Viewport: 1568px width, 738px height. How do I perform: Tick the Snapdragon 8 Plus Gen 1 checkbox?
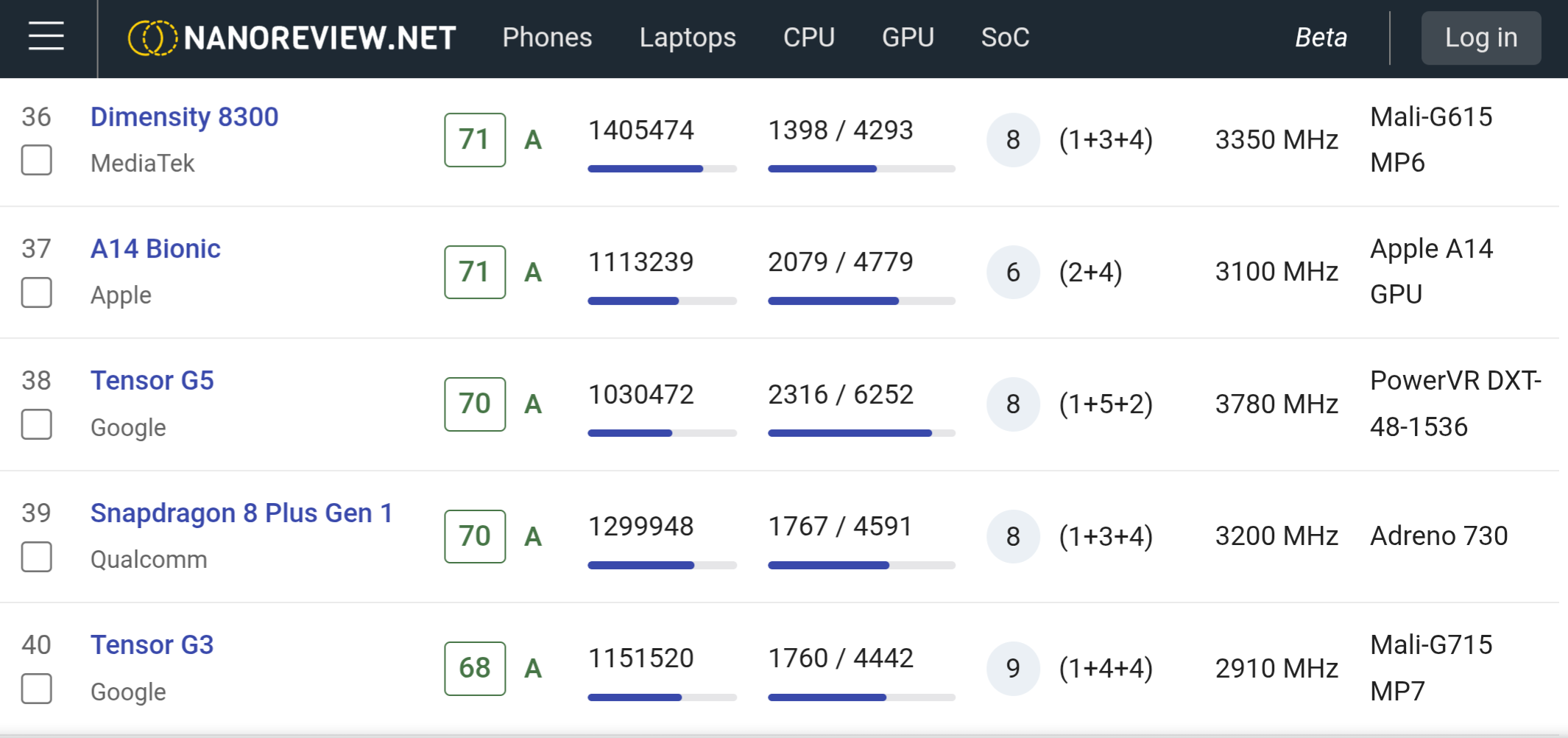coord(37,557)
